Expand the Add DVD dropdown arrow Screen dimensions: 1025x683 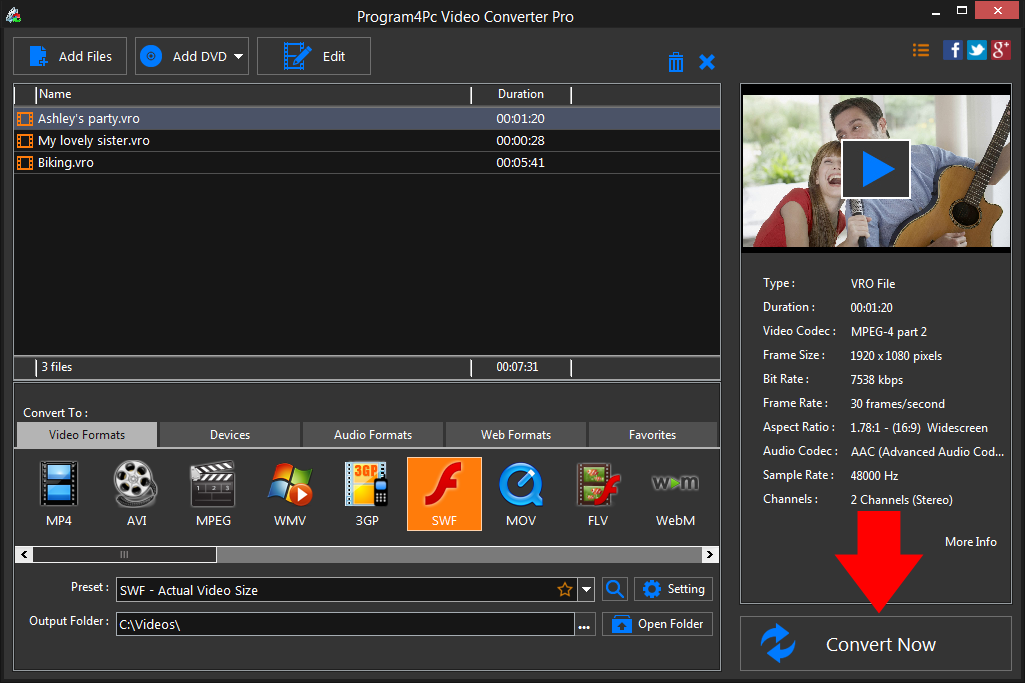[x=239, y=56]
